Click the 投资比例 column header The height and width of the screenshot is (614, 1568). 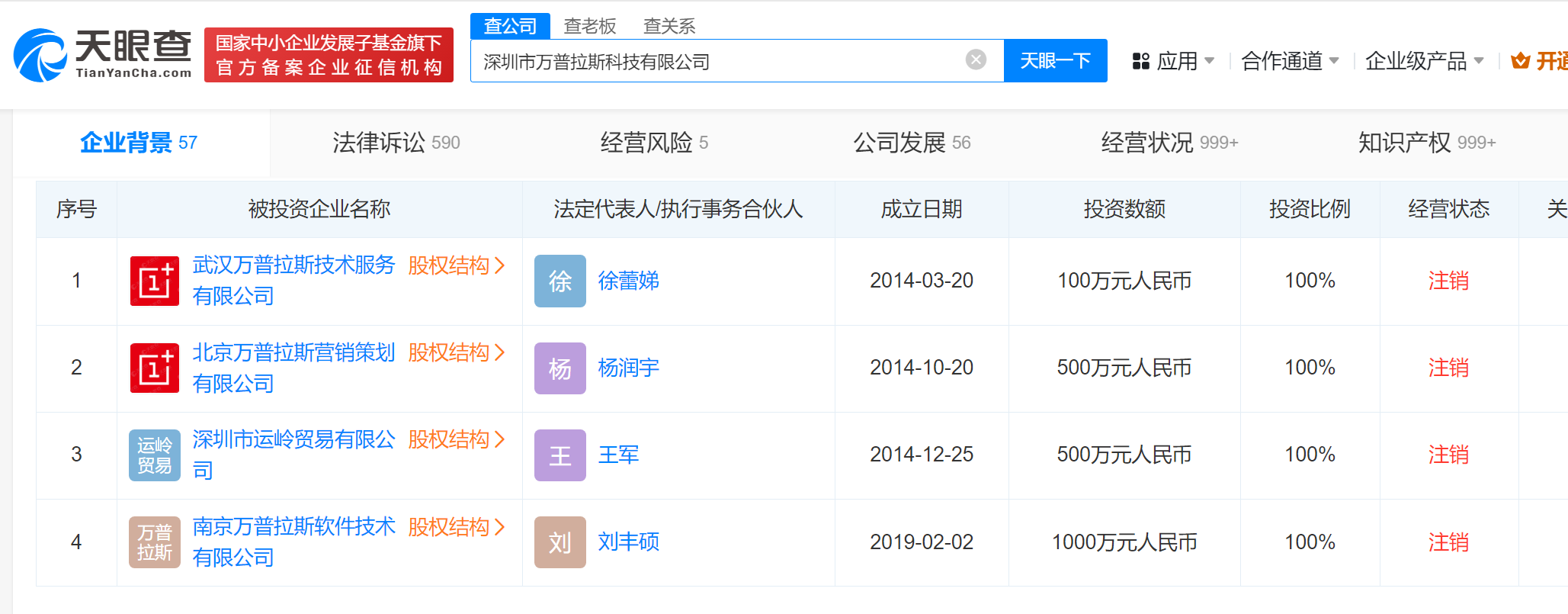[1310, 209]
